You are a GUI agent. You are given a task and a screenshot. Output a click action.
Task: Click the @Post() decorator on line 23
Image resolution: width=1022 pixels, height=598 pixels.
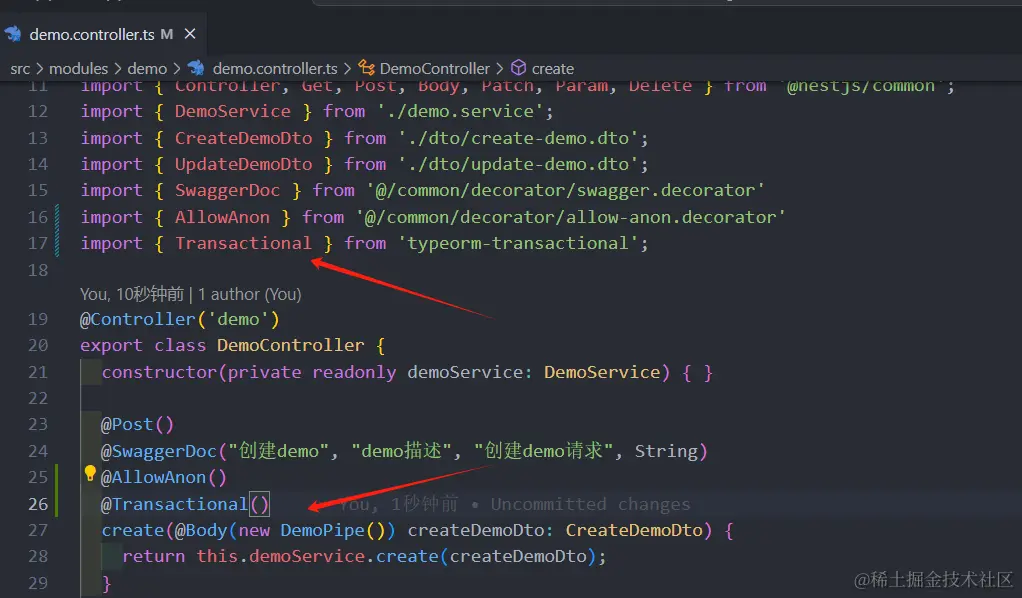click(x=138, y=425)
